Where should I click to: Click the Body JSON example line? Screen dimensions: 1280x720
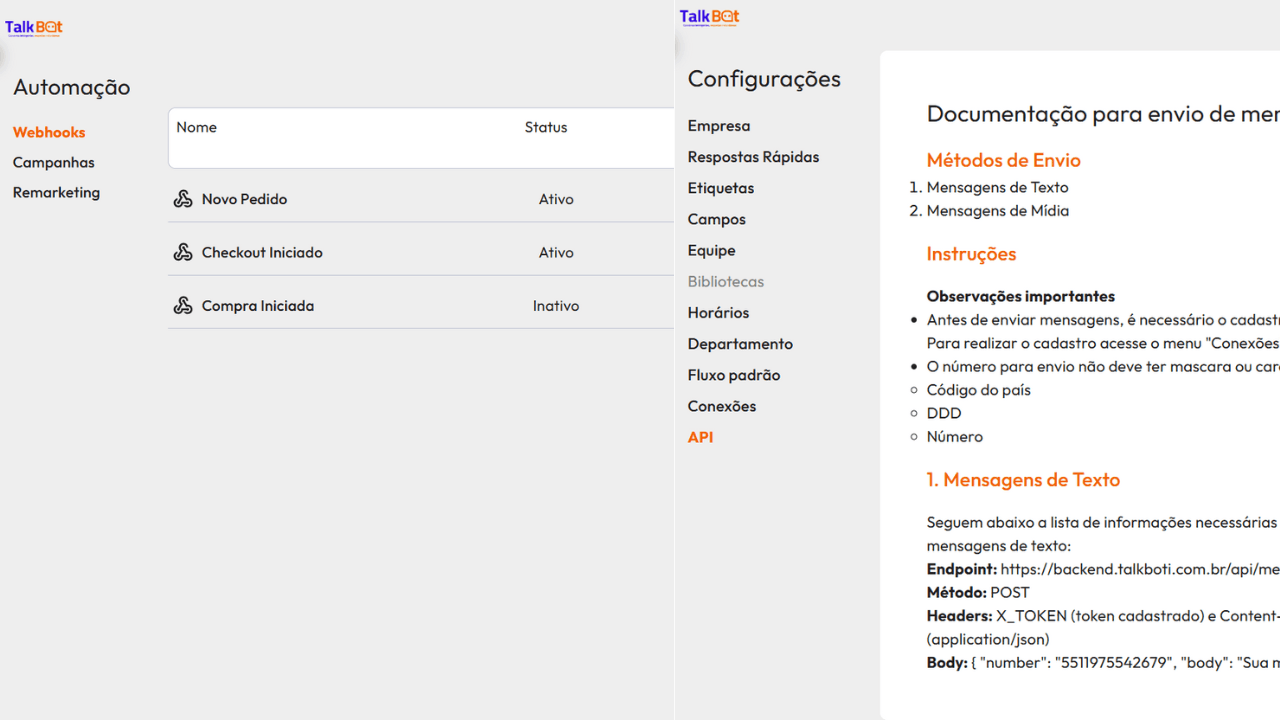click(x=1103, y=662)
